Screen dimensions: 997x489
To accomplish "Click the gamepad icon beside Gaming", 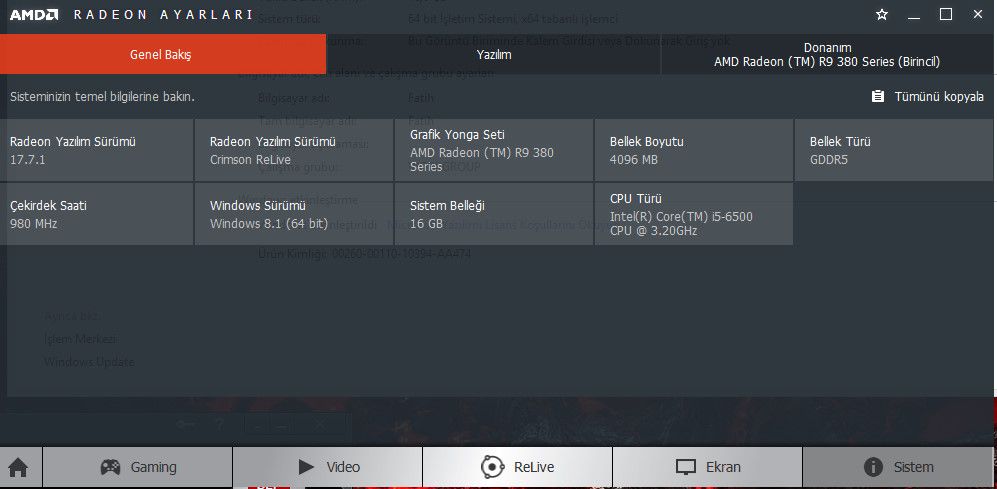I will click(x=111, y=467).
